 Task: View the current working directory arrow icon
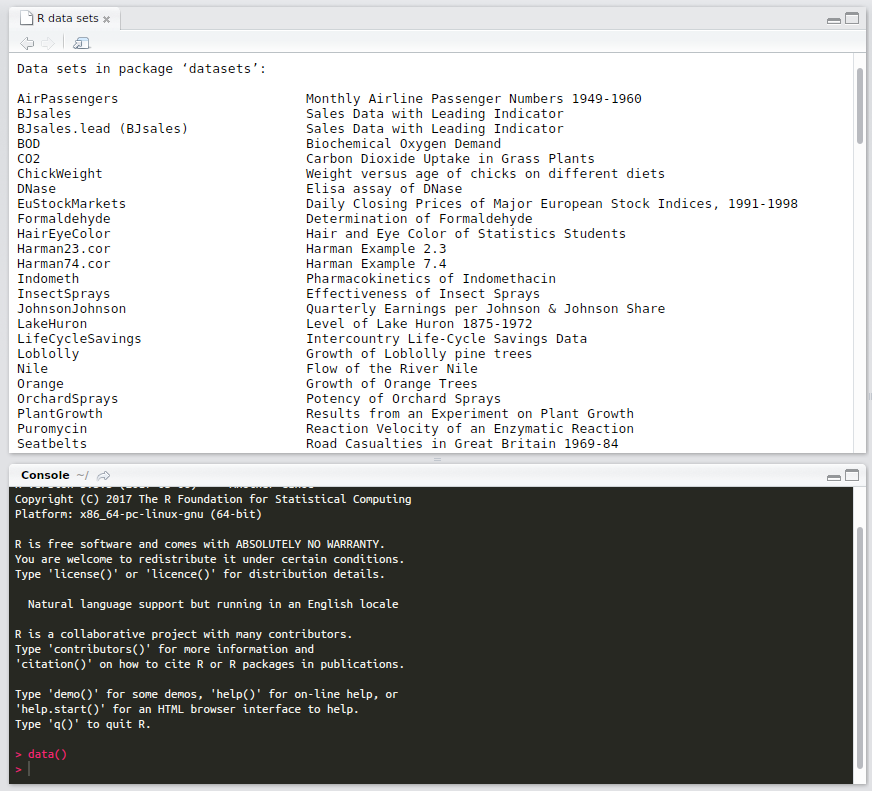pyautogui.click(x=103, y=476)
